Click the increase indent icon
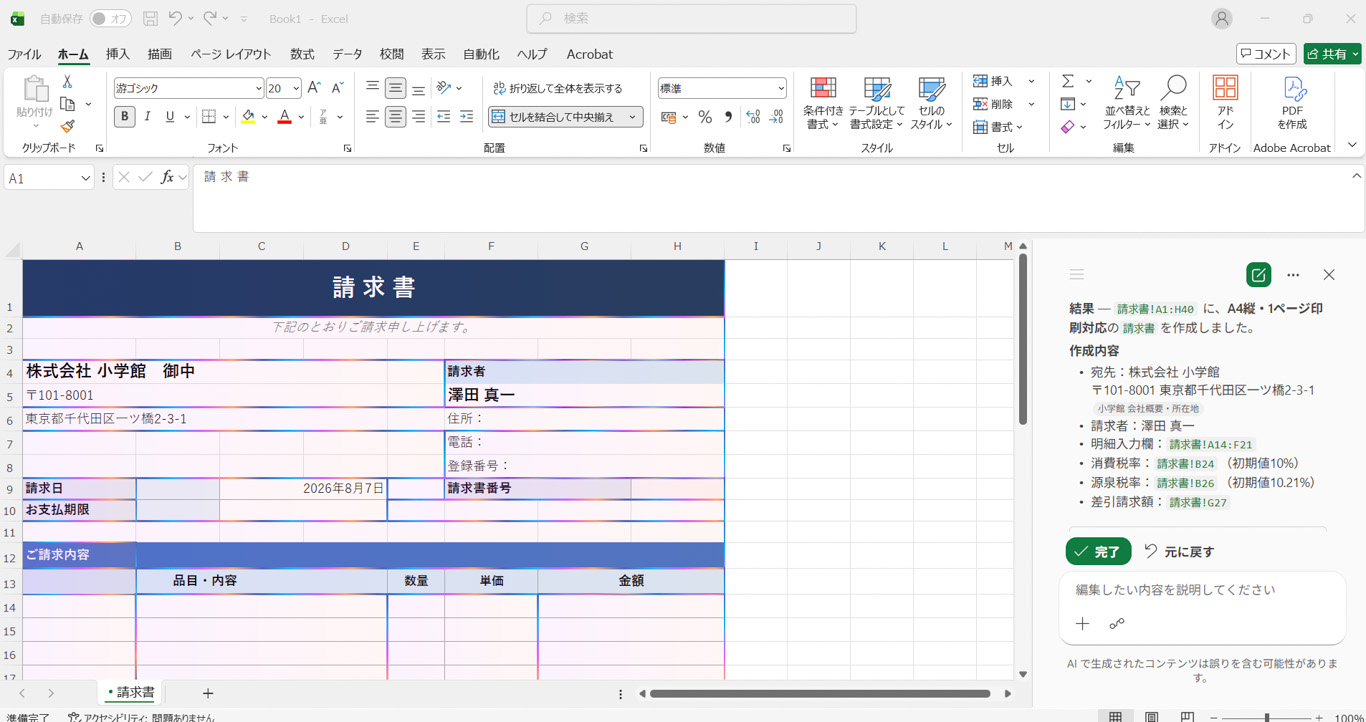This screenshot has height=722, width=1366. coord(466,117)
